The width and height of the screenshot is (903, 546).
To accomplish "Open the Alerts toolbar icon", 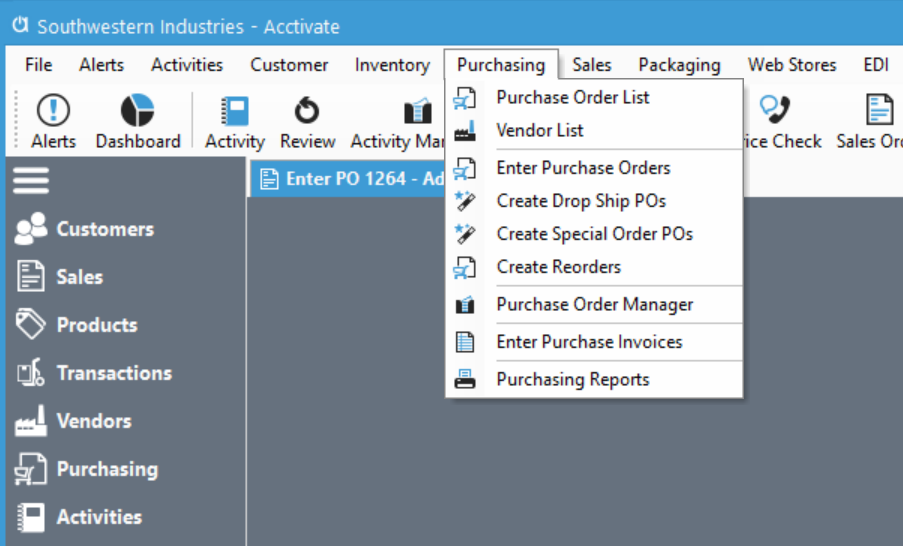I will pos(53,110).
